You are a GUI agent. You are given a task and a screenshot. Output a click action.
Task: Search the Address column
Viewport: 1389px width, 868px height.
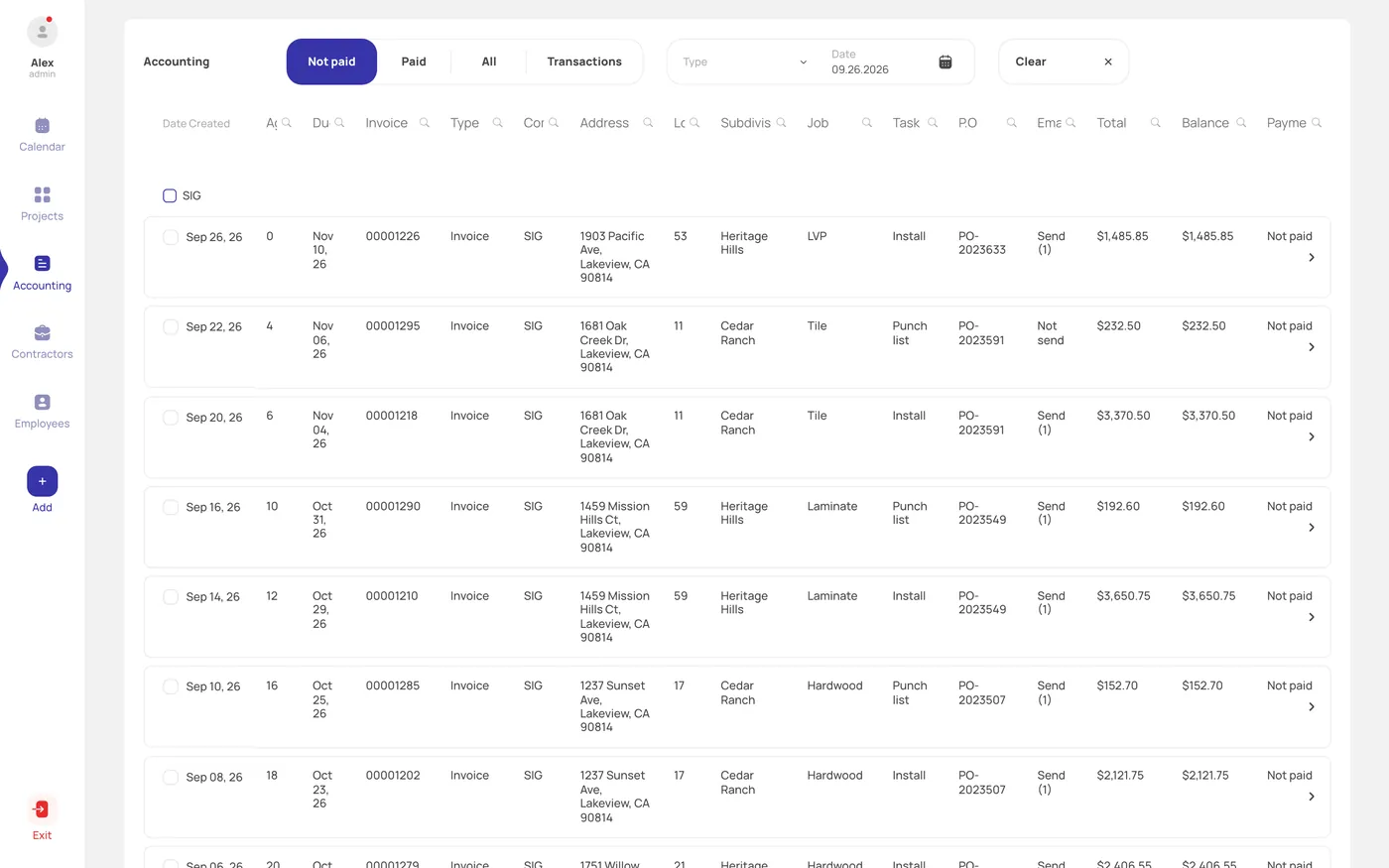pyautogui.click(x=648, y=123)
